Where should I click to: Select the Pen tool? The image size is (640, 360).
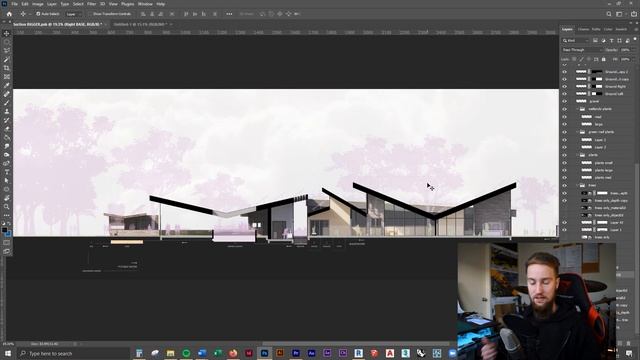(7, 163)
